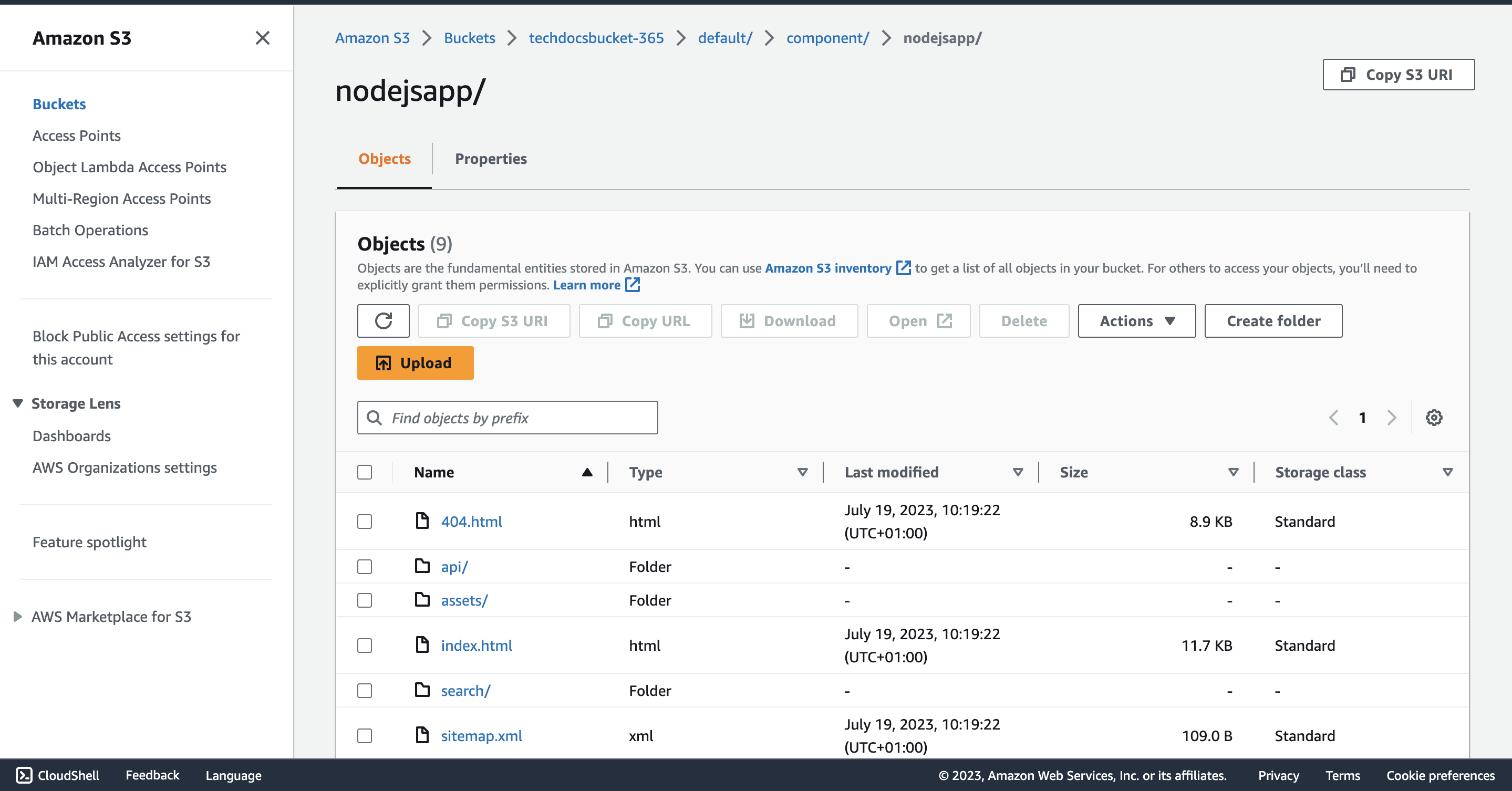The width and height of the screenshot is (1512, 791).
Task: Open the table preferences gear icon
Action: [1434, 418]
